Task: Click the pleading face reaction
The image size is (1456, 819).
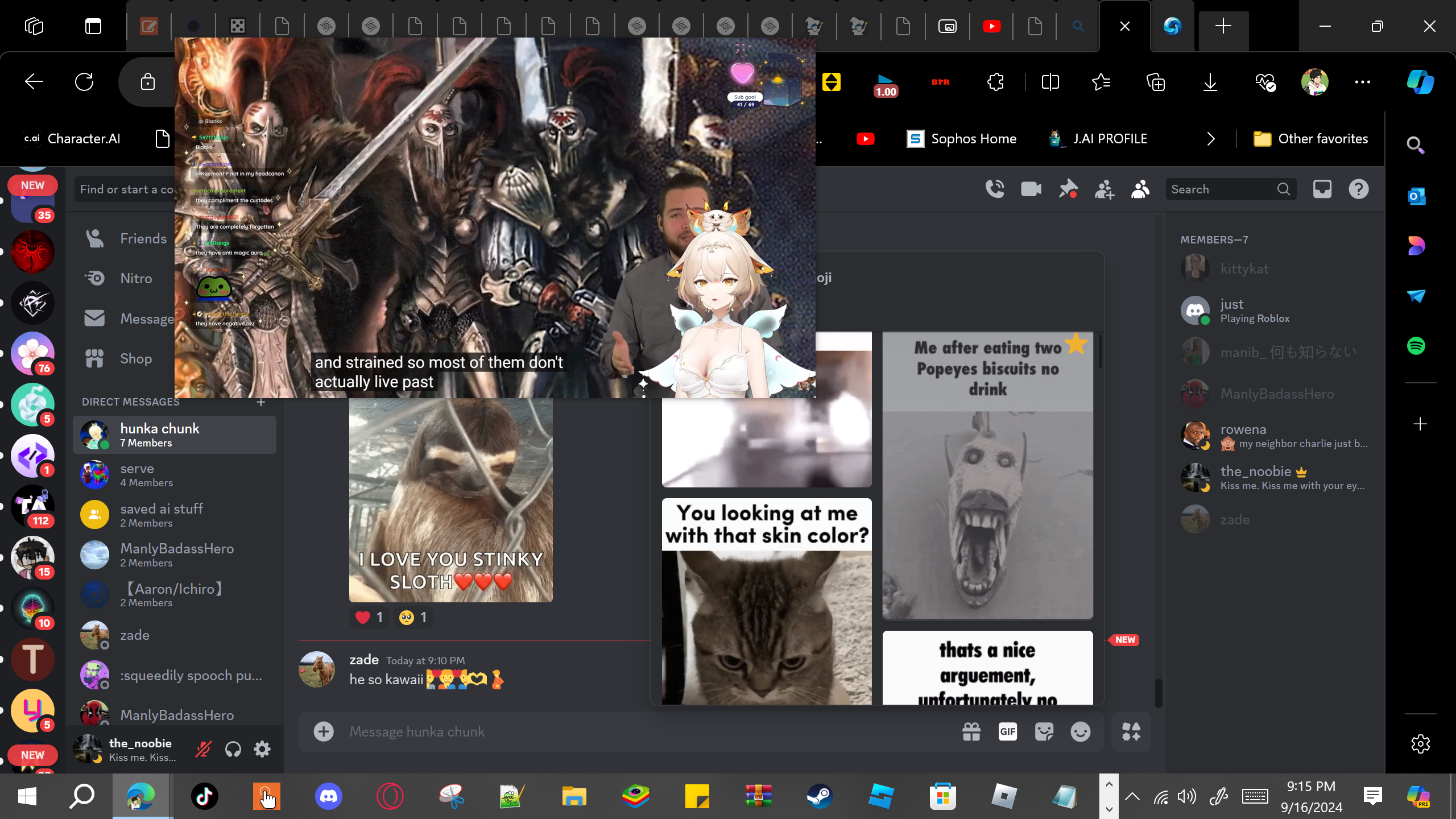Action: click(413, 617)
